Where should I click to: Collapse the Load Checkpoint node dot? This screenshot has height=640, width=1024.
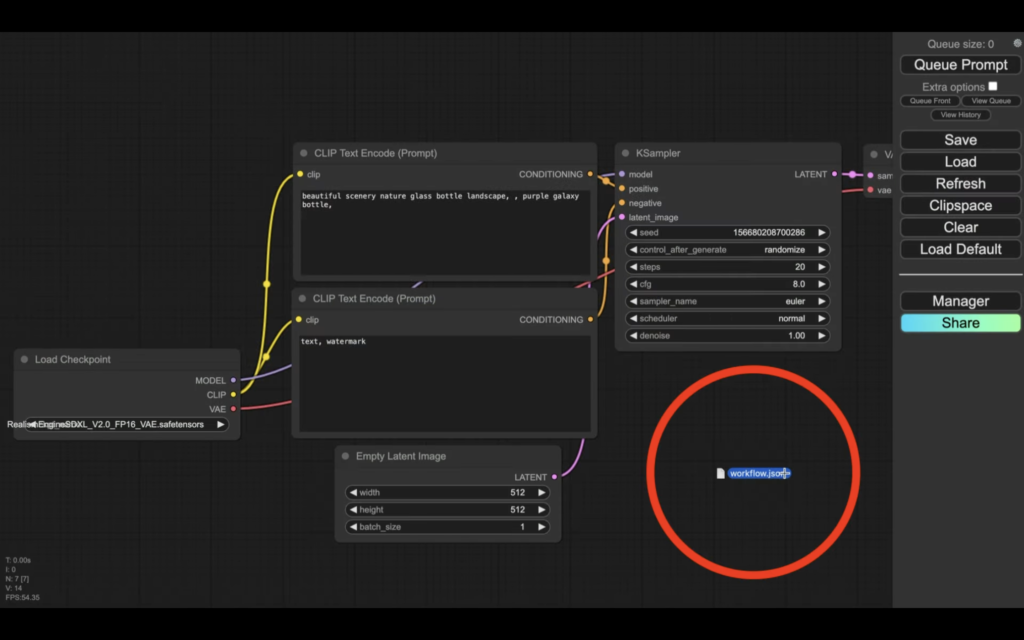24,359
